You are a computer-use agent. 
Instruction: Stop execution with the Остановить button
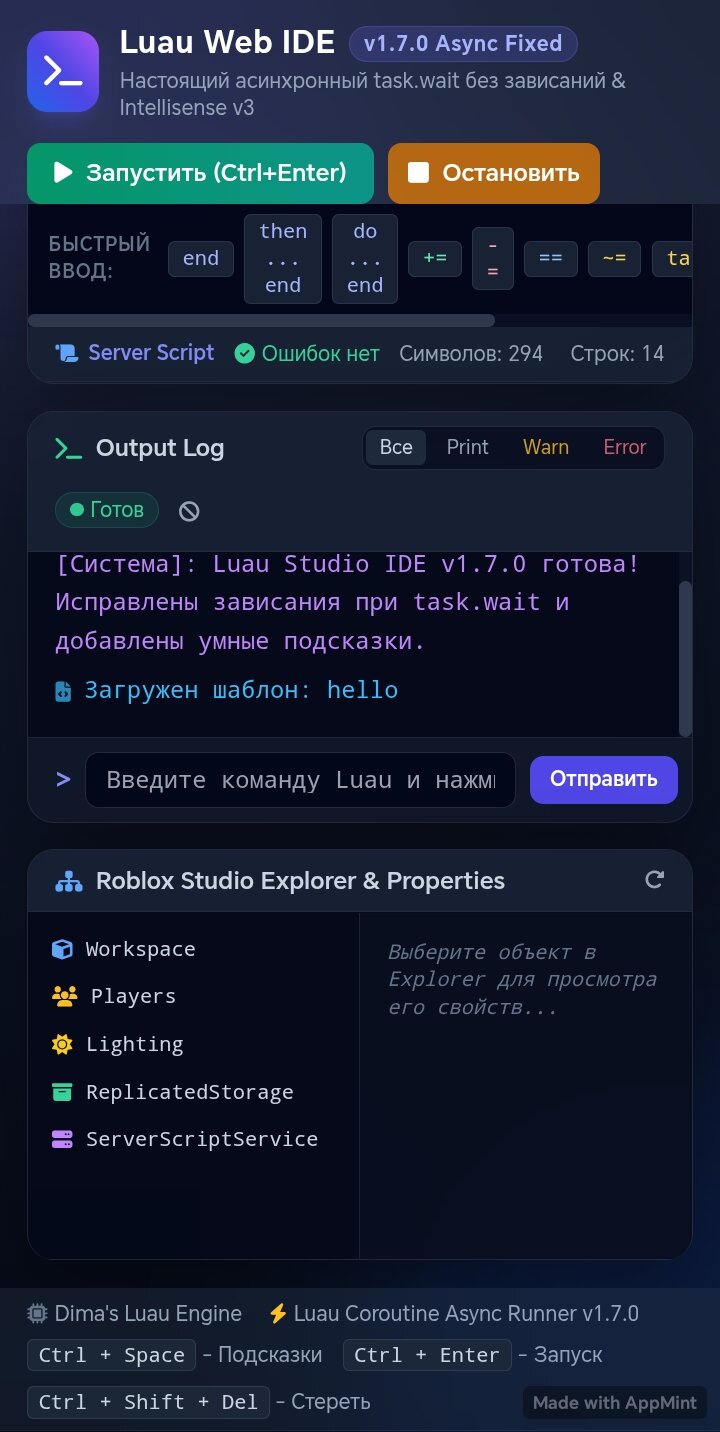coord(494,173)
